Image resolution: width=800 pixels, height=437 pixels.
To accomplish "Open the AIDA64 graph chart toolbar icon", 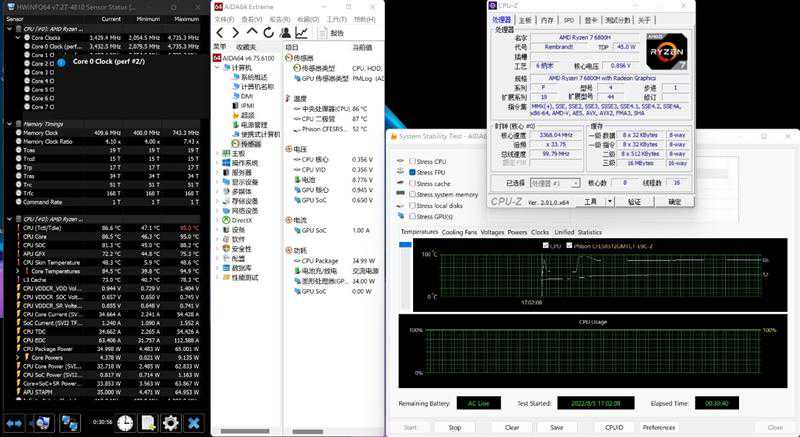I will pyautogui.click(x=301, y=33).
